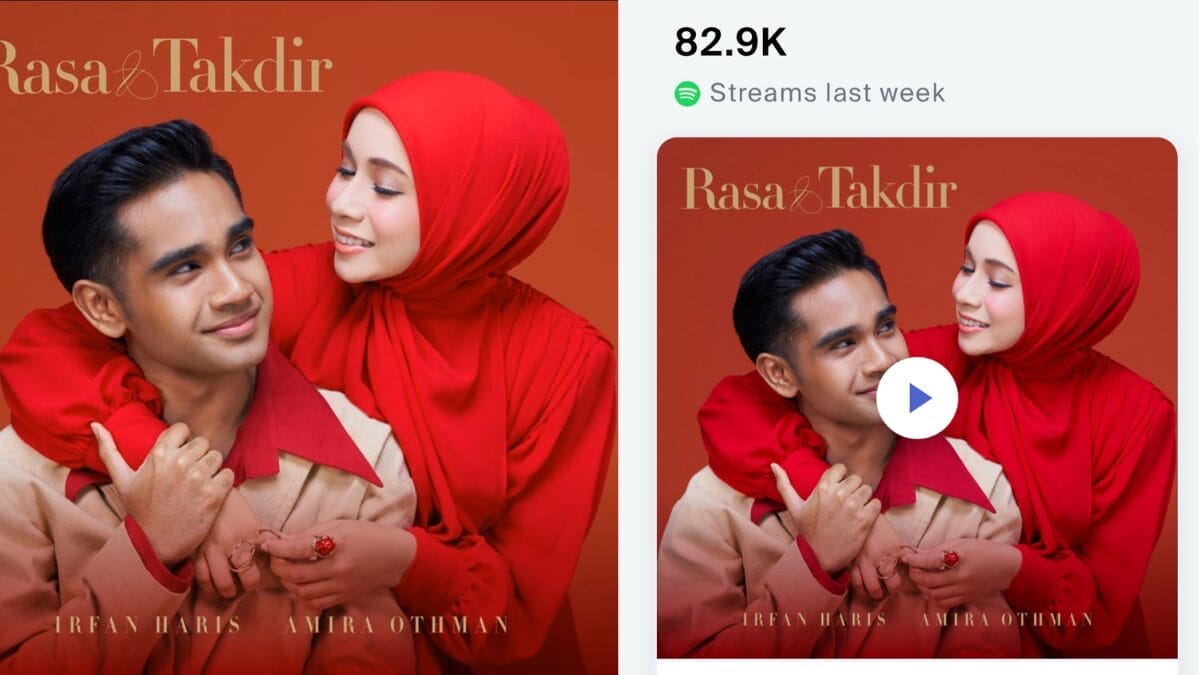Image resolution: width=1200 pixels, height=675 pixels.
Task: Click the red gemstone ring in right card
Action: point(949,558)
